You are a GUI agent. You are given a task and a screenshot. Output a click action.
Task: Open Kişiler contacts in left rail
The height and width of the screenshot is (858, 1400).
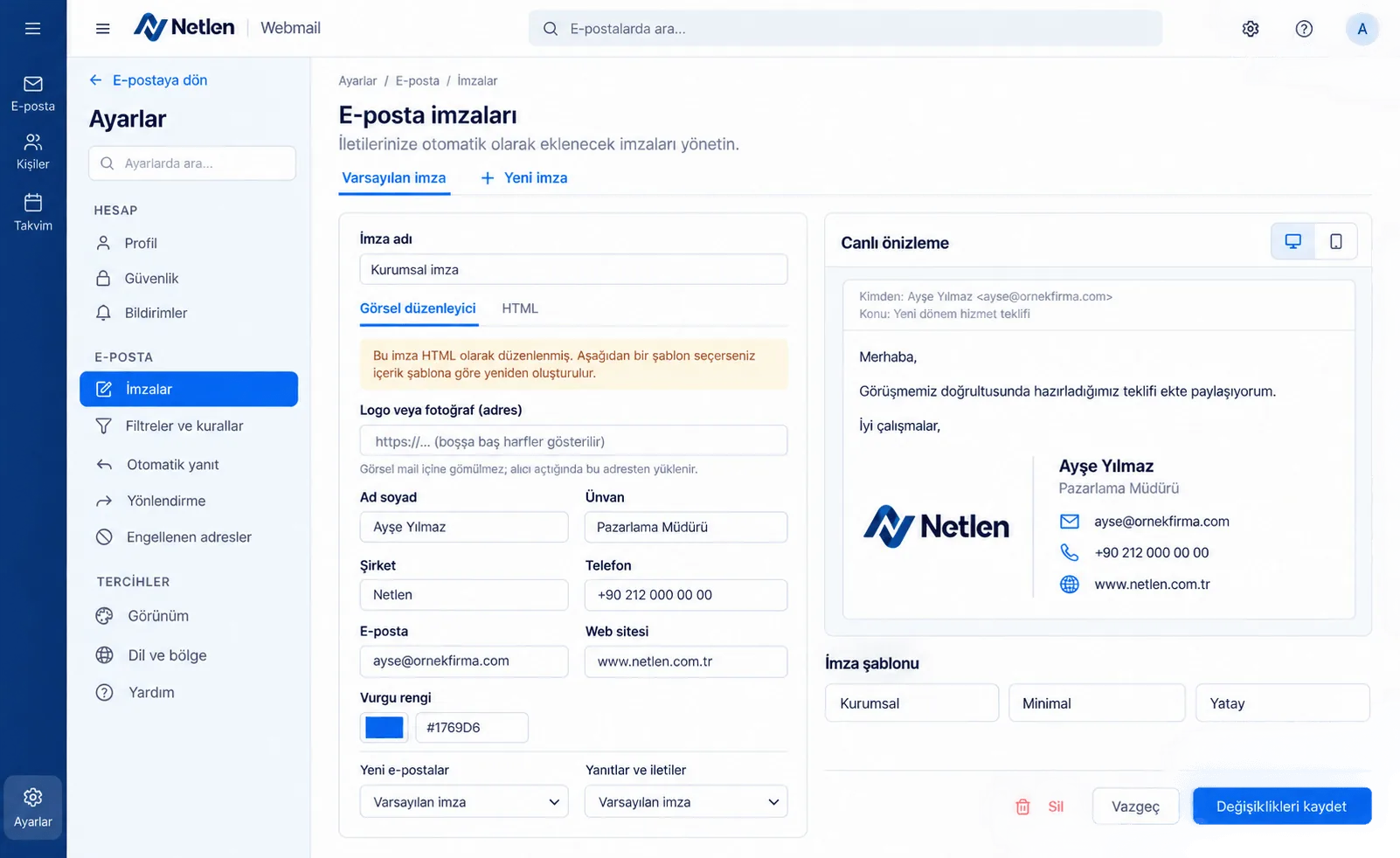[33, 152]
